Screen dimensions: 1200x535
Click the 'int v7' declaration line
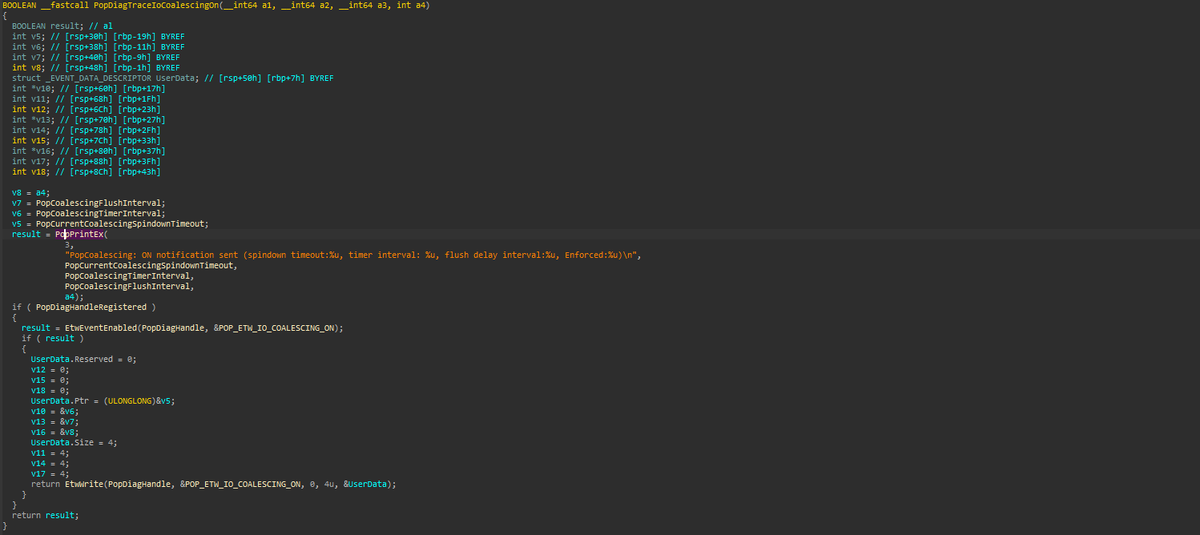pyautogui.click(x=96, y=56)
